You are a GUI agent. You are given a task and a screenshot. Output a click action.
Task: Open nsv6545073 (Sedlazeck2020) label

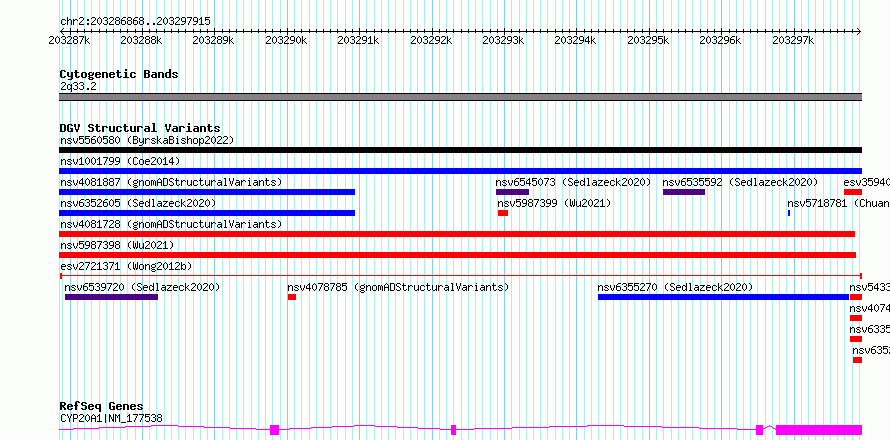click(573, 182)
